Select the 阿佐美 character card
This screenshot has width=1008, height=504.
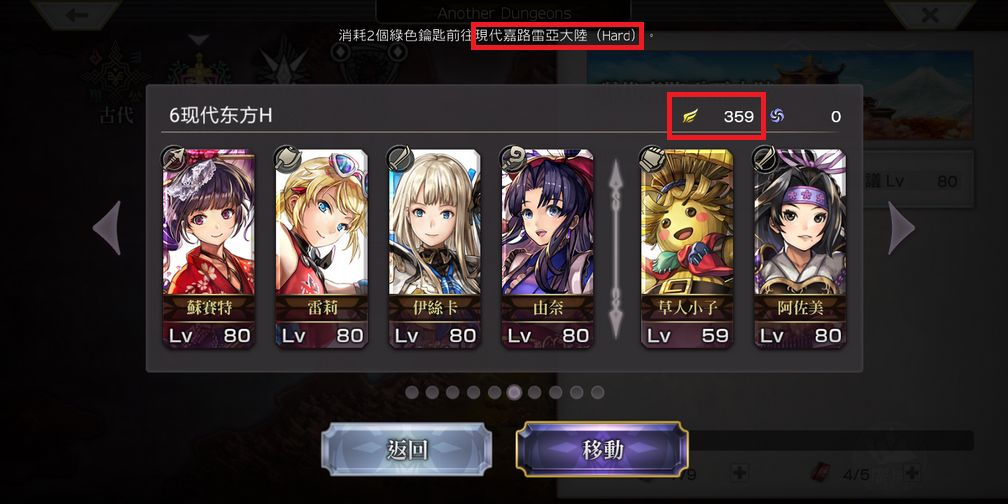coord(800,249)
